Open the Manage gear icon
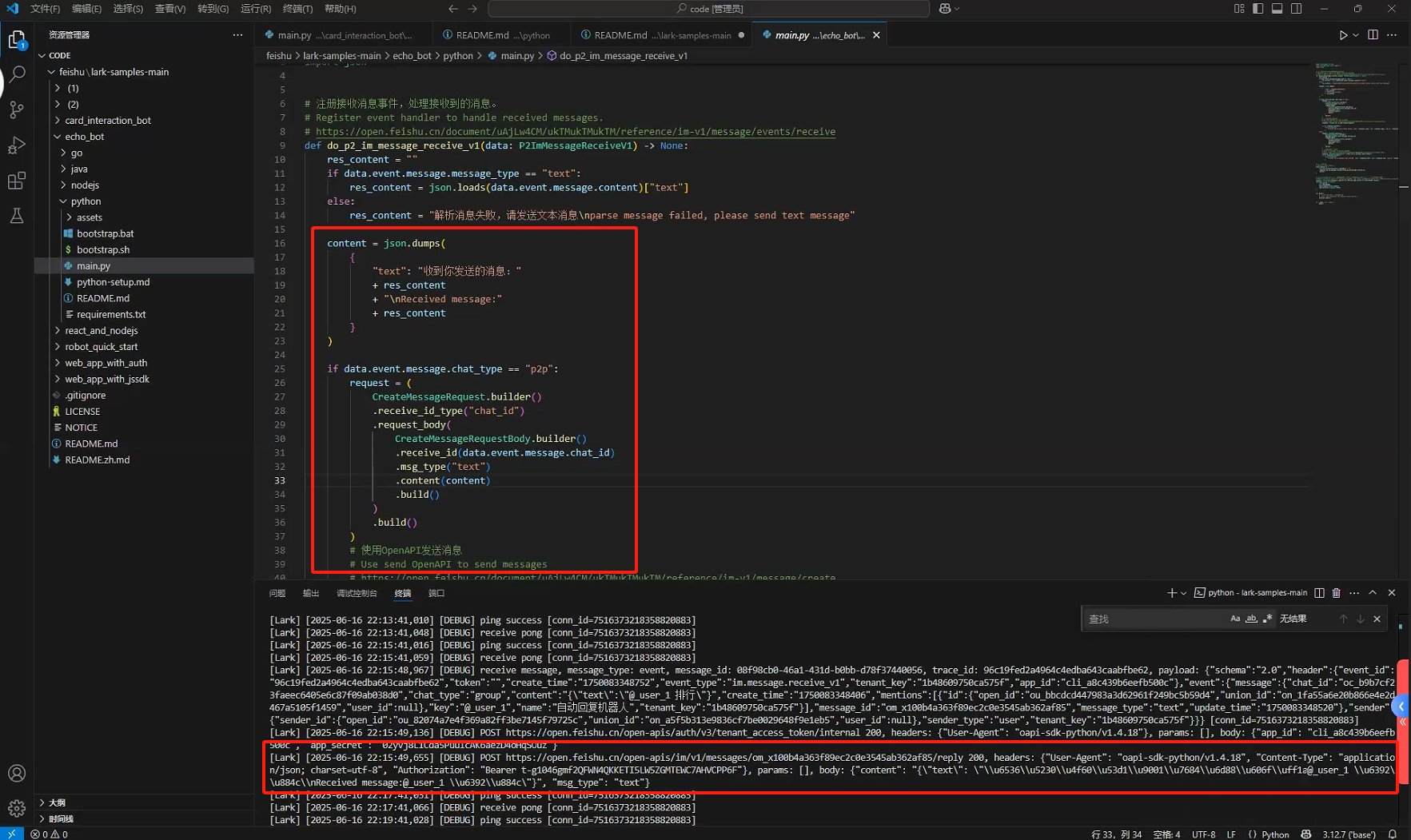Screen dimensions: 1411x840 pos(17,809)
